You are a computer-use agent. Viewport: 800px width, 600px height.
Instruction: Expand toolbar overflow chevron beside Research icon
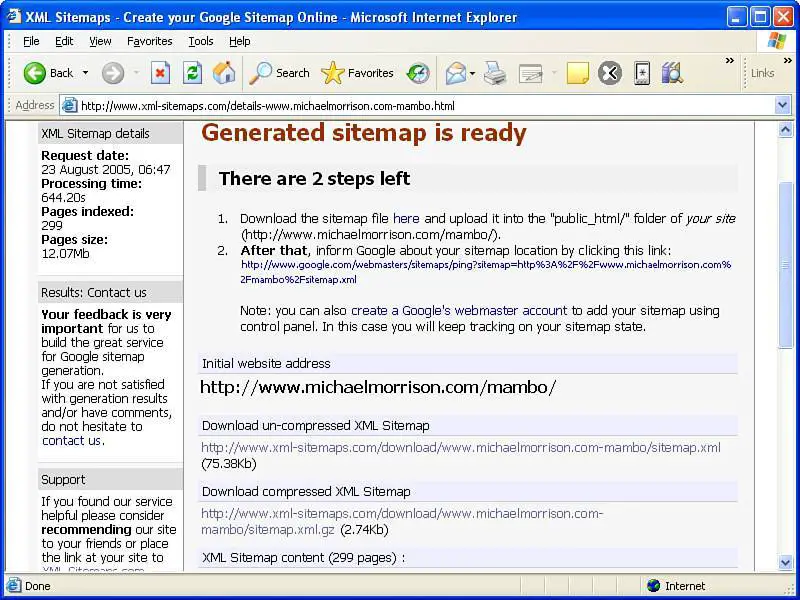point(730,61)
